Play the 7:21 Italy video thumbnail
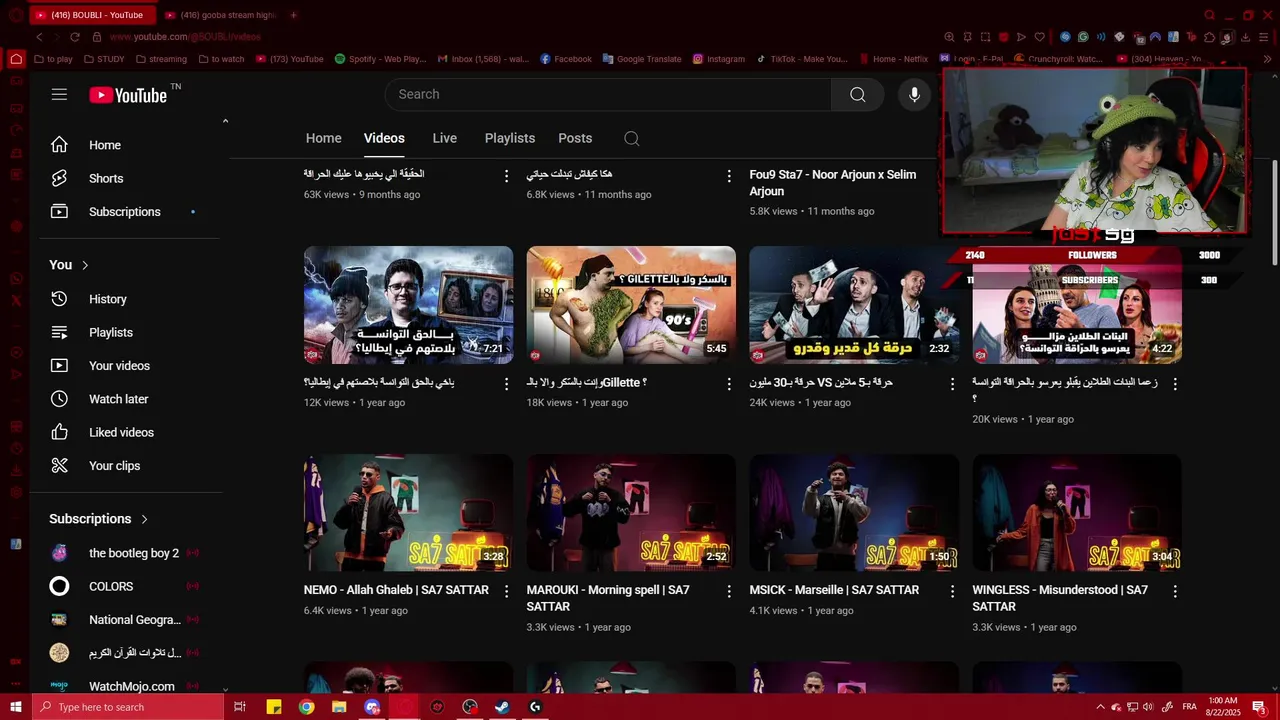This screenshot has height=720, width=1280. pos(408,305)
